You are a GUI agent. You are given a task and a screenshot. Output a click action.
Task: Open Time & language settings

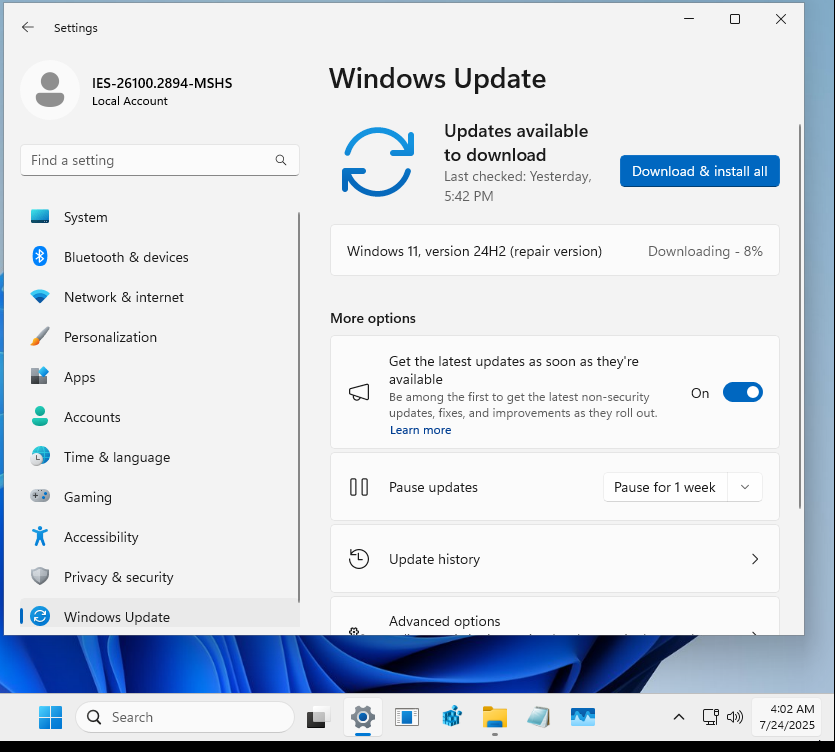(x=159, y=456)
